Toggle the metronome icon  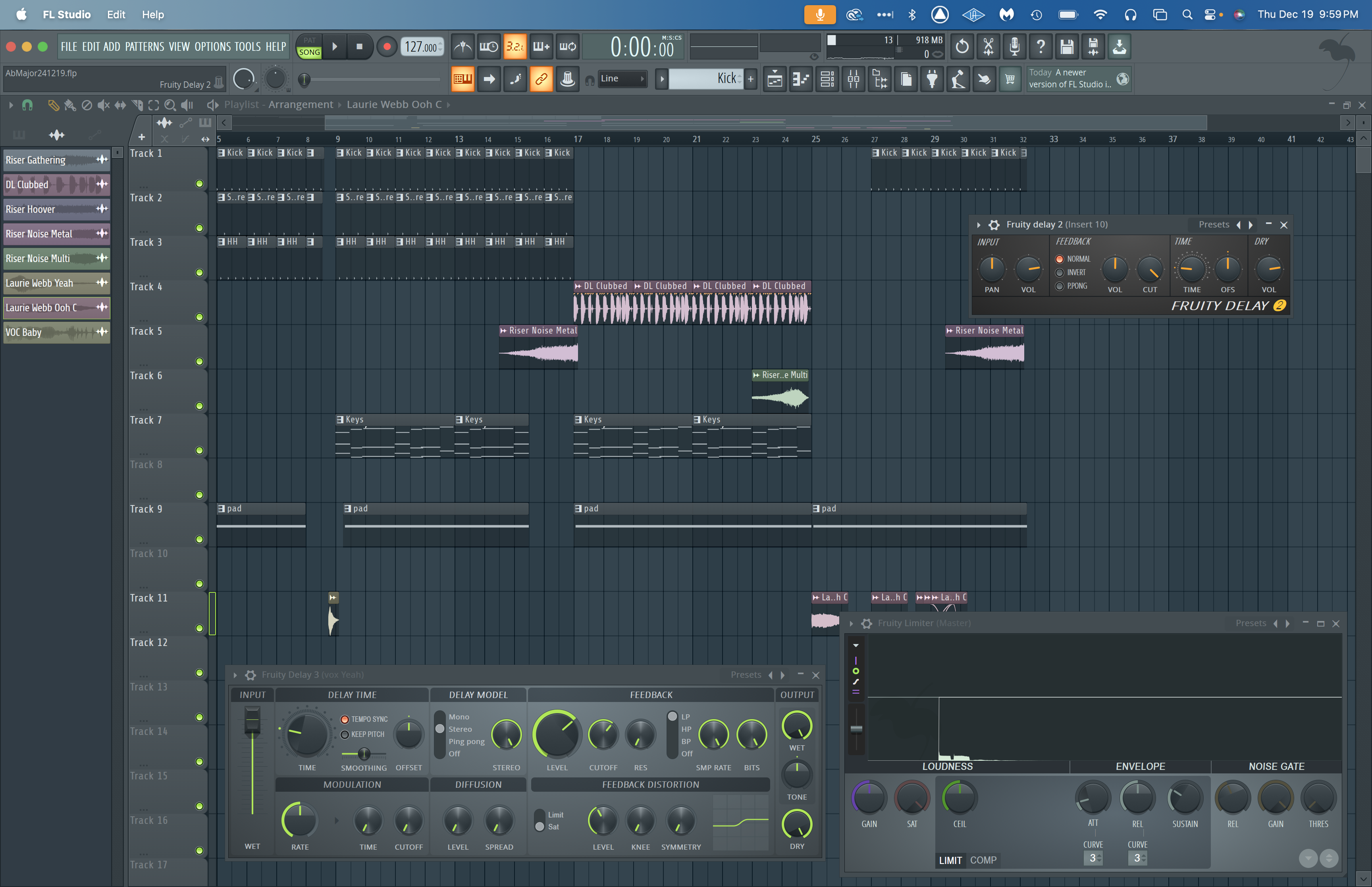pos(463,47)
